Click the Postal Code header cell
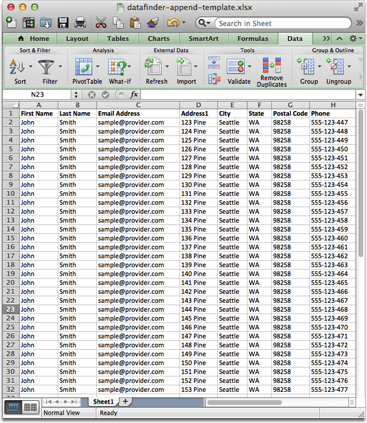The width and height of the screenshot is (367, 423). [290, 114]
